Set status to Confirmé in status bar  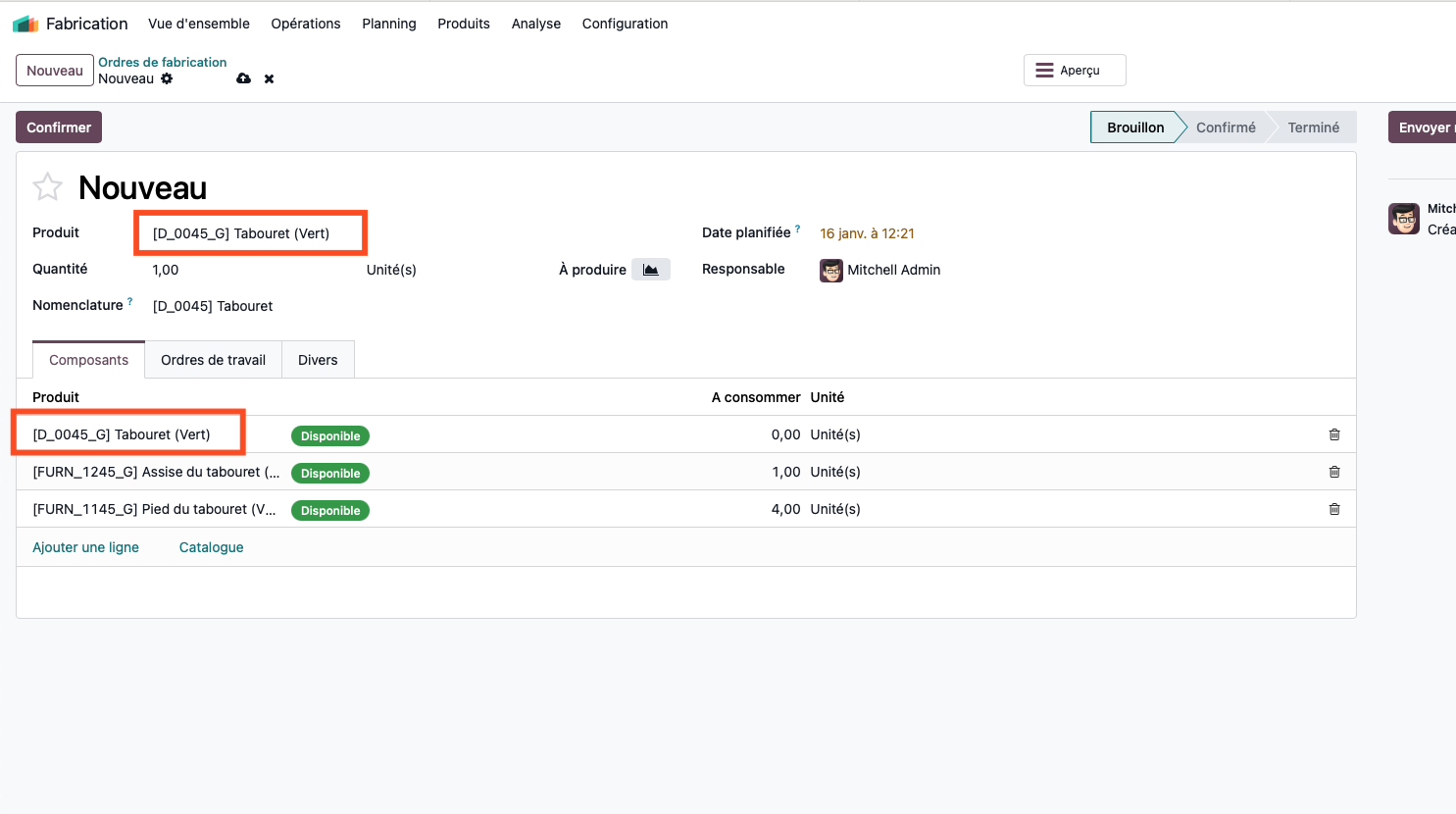coord(1225,127)
